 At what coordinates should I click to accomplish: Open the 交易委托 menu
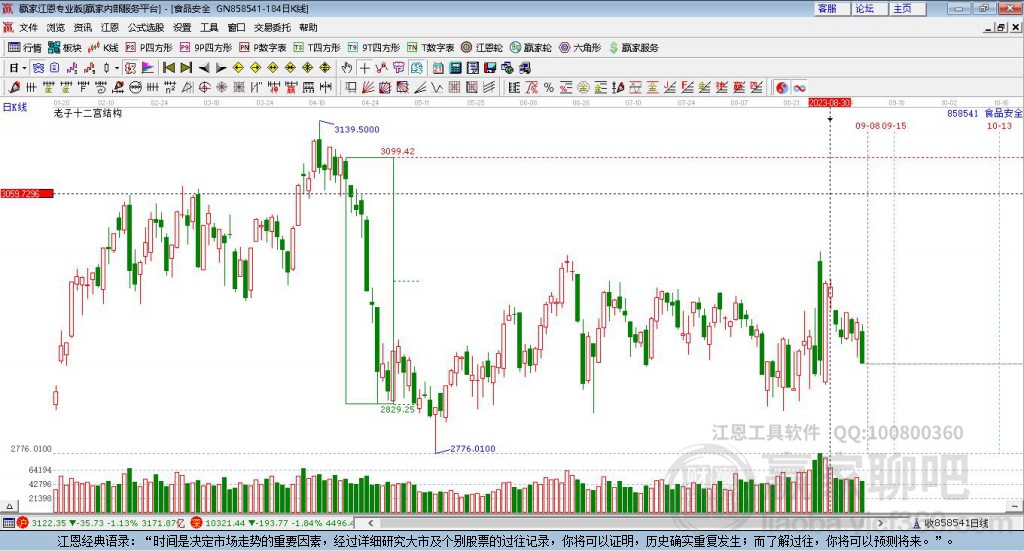(x=272, y=27)
